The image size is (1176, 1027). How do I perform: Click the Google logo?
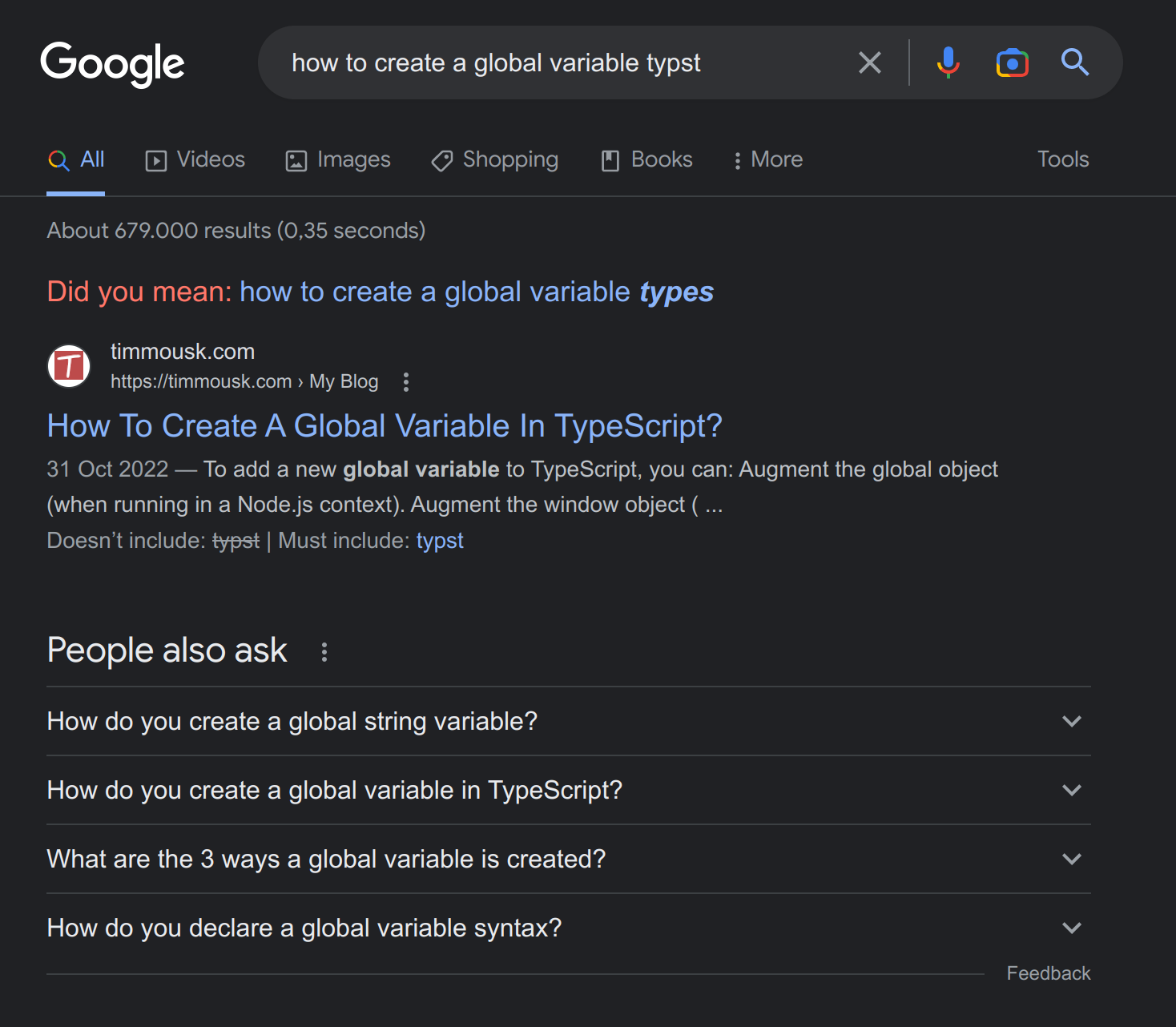click(x=112, y=63)
